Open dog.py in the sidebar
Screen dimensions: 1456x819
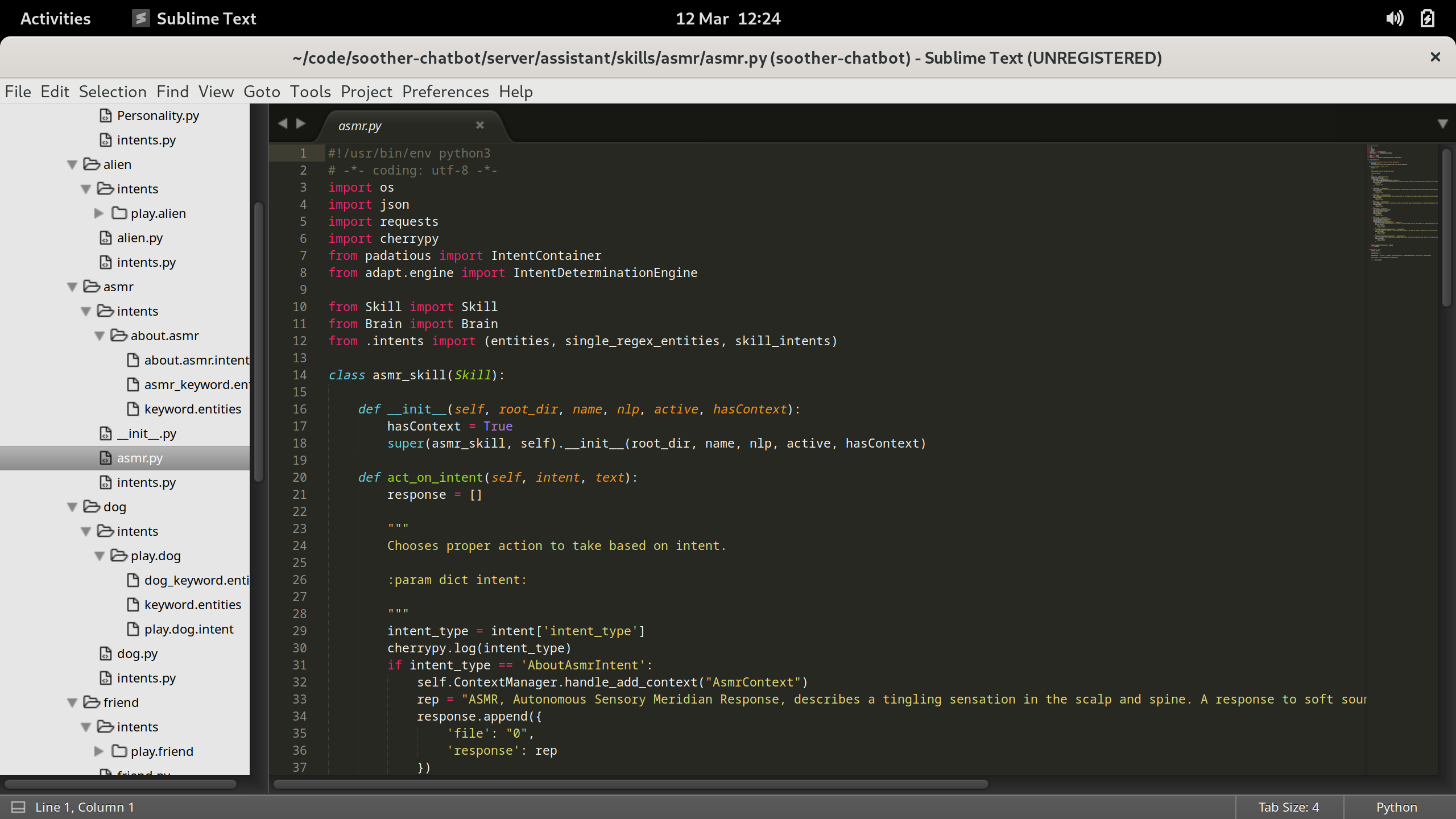[137, 653]
